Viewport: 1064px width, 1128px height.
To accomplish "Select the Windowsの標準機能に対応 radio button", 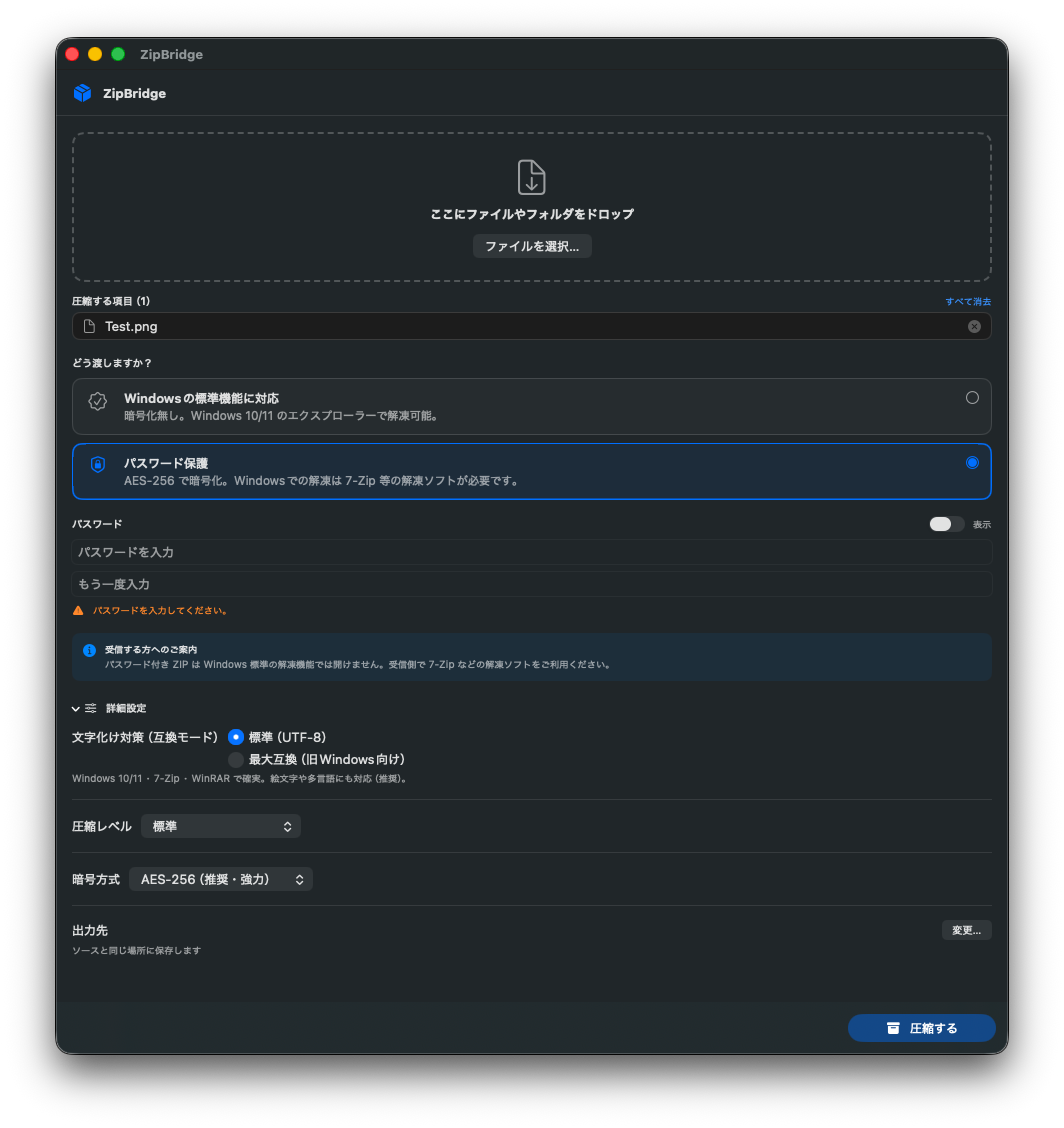I will 972,398.
